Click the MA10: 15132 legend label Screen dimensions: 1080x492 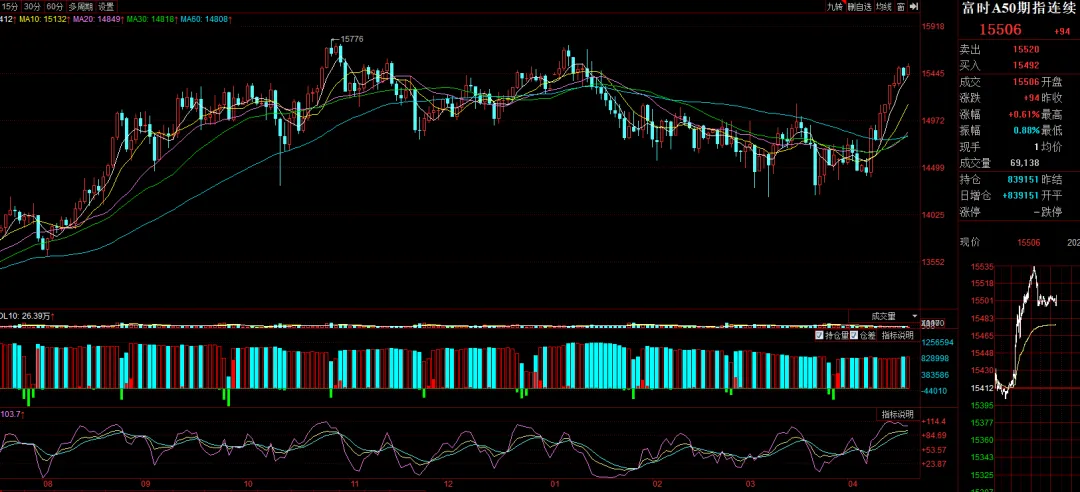(x=42, y=19)
